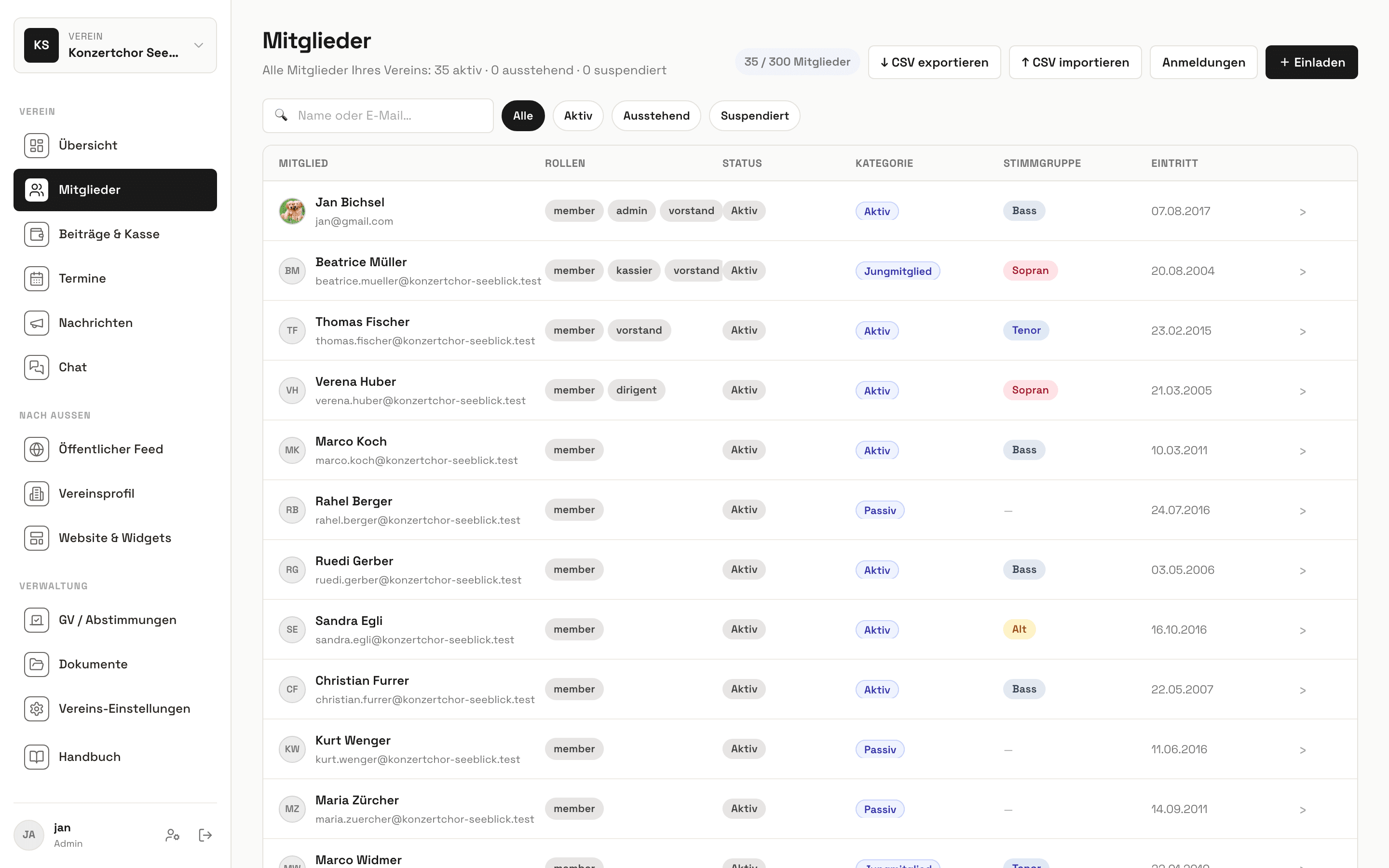Click the Mitglieder people icon in sidebar
The height and width of the screenshot is (868, 1389).
click(x=37, y=190)
